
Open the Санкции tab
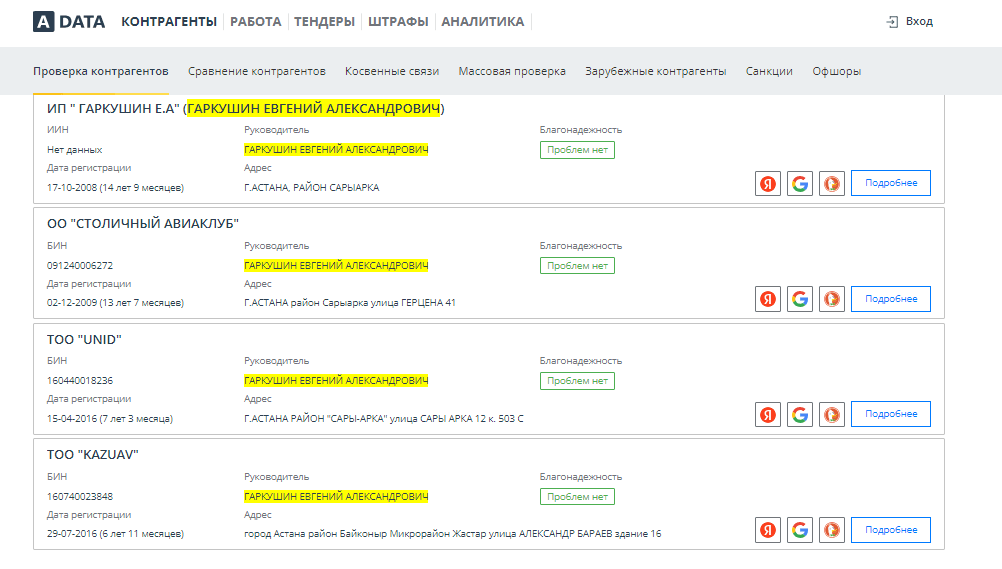(x=769, y=71)
